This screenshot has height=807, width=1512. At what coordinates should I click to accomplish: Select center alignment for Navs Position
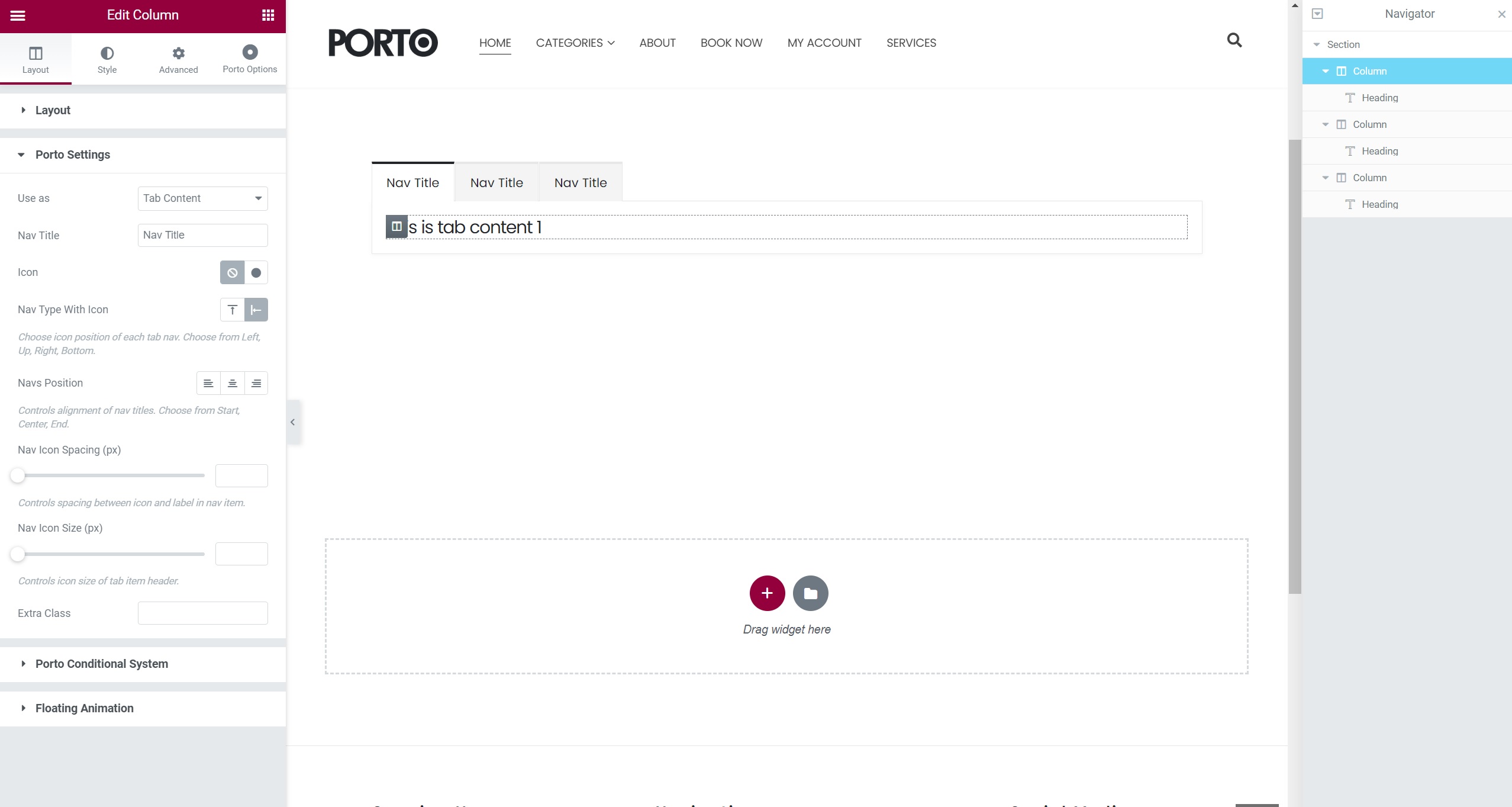pos(232,382)
